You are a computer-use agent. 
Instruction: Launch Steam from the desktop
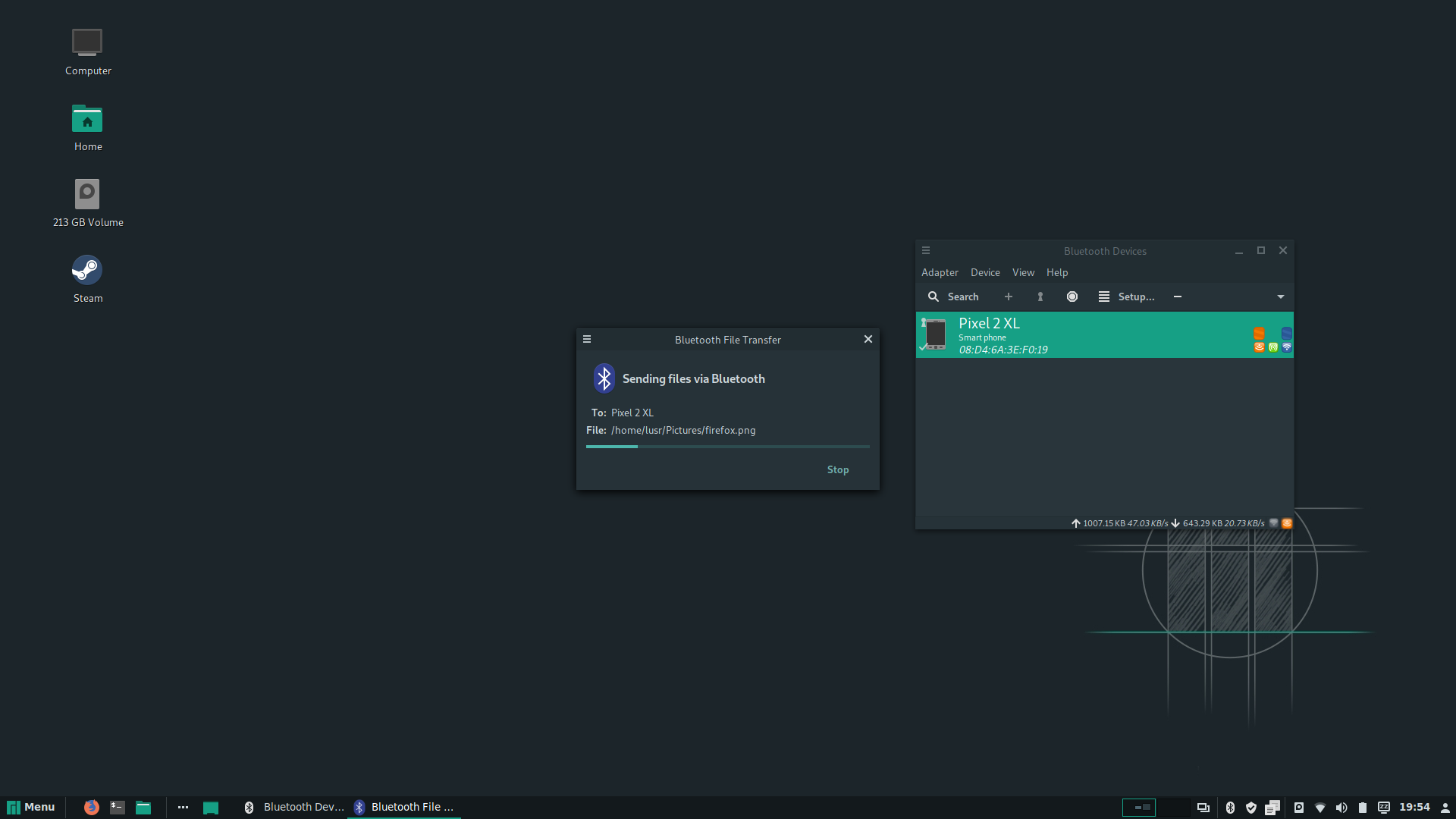point(87,279)
